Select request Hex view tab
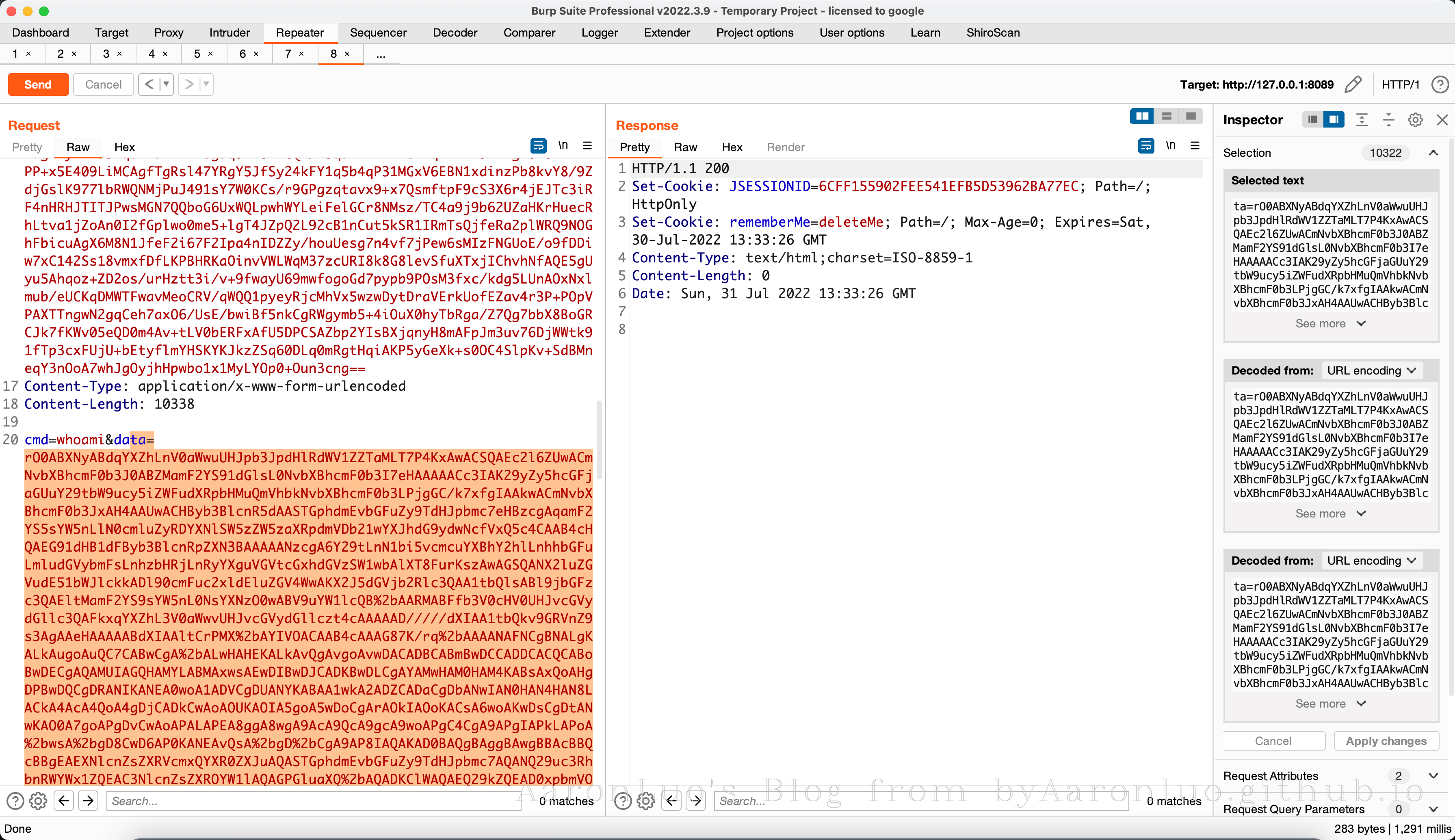 tap(125, 147)
